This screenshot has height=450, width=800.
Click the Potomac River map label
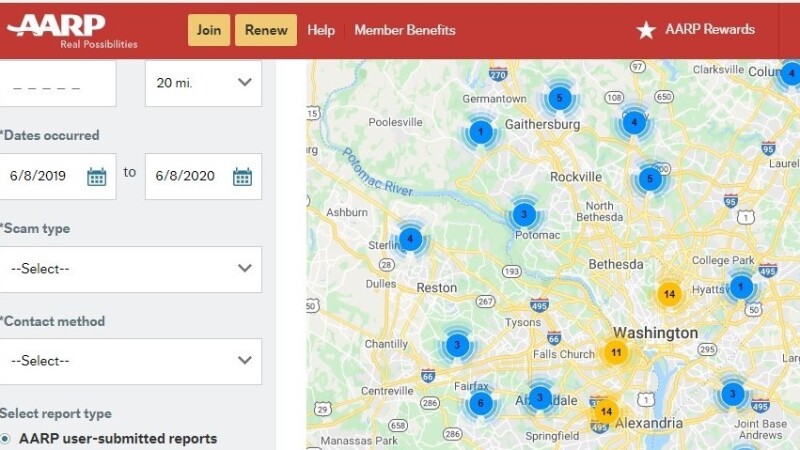click(x=377, y=173)
